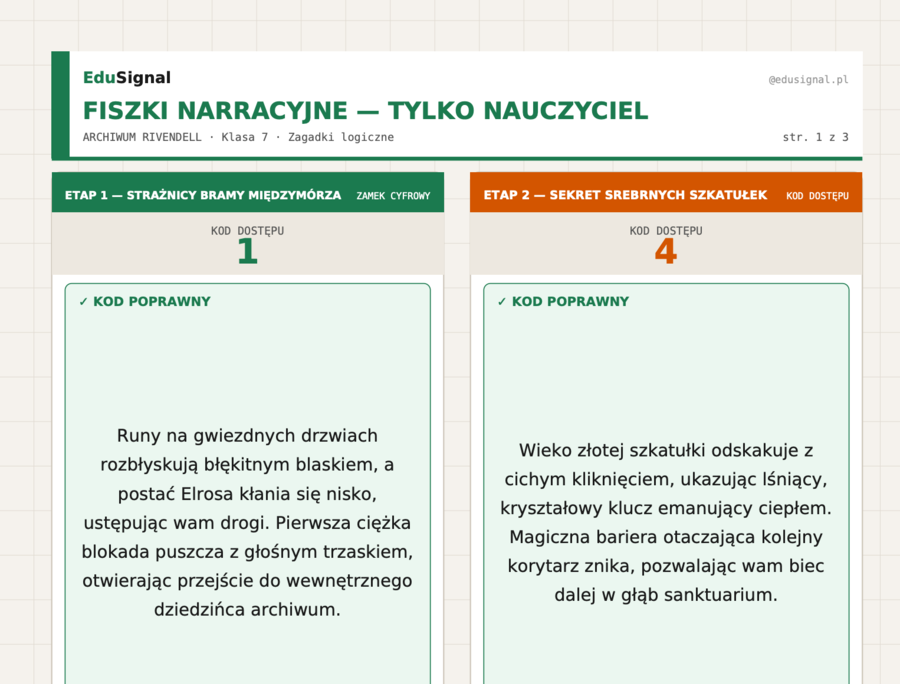Click the access code number 4
The image size is (900, 684).
666,251
